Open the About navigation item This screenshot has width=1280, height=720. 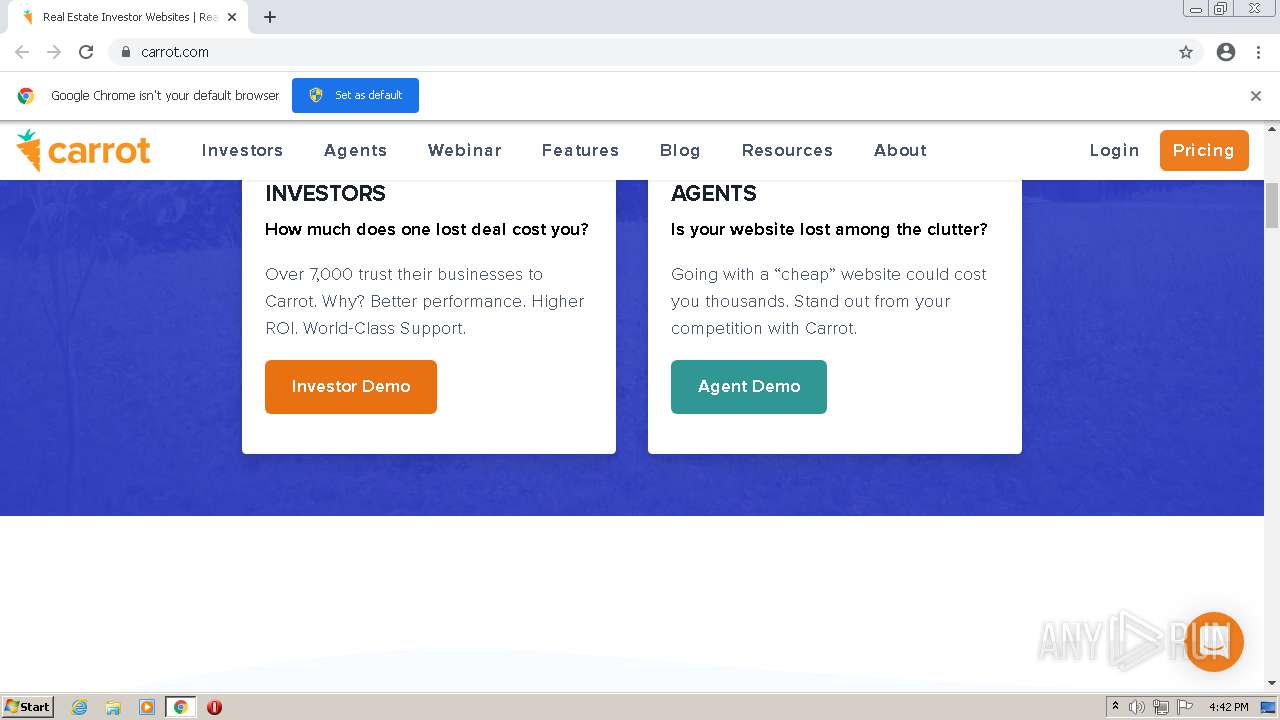coord(900,150)
